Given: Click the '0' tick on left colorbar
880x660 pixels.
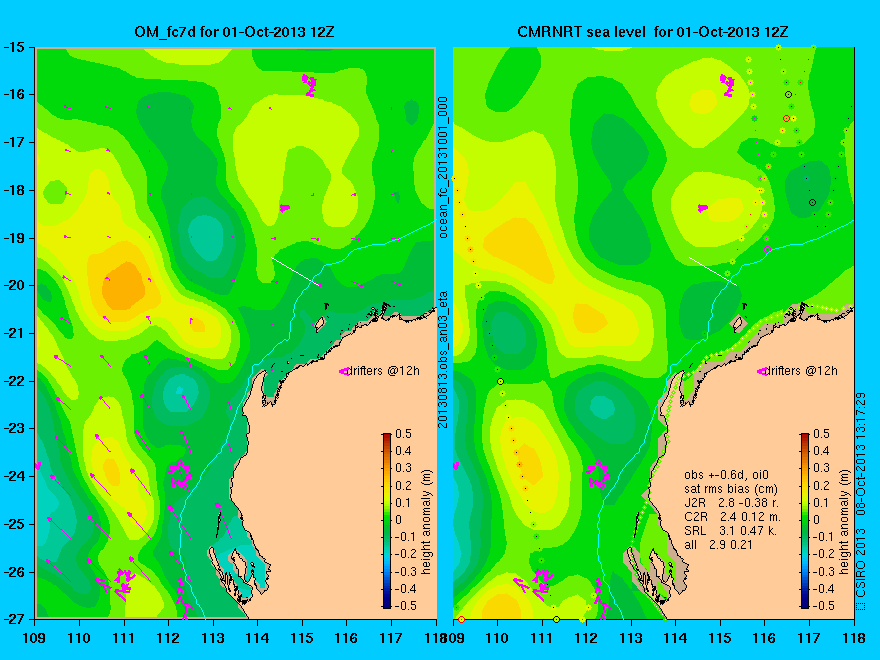Looking at the screenshot, I should point(398,520).
